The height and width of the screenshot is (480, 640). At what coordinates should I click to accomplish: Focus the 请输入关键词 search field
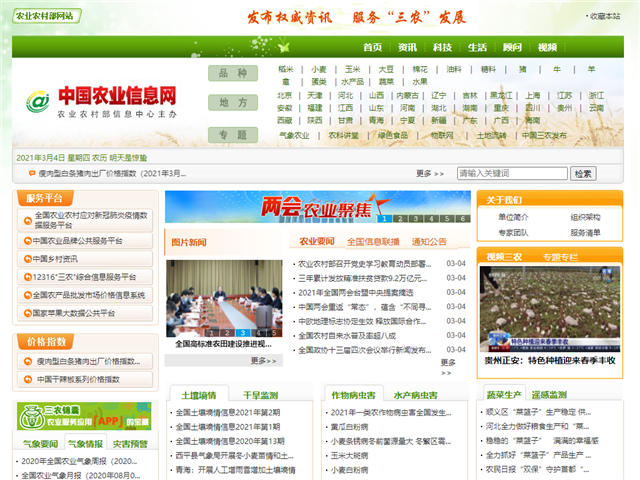click(x=512, y=173)
